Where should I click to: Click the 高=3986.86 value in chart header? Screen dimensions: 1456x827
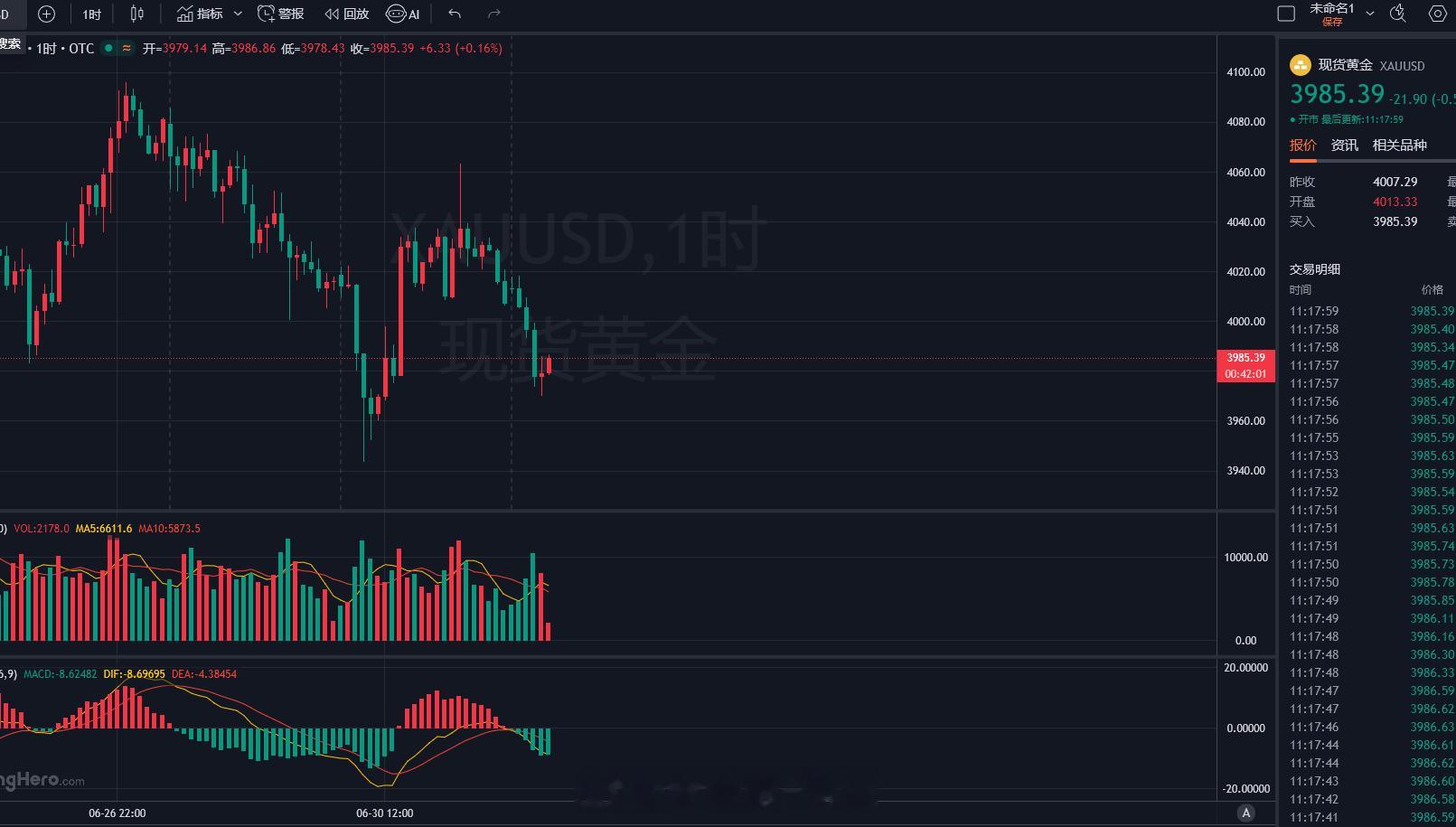pyautogui.click(x=244, y=48)
